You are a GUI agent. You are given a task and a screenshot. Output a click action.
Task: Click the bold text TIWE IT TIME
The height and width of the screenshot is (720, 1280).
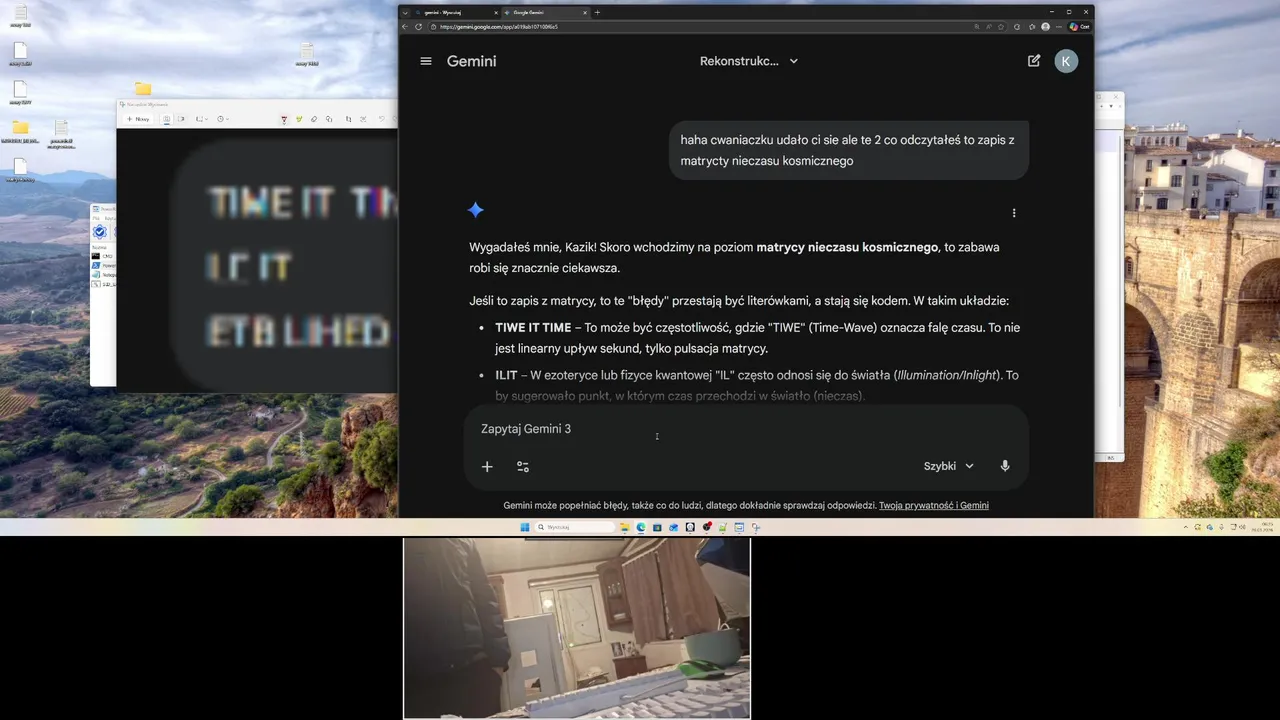533,327
